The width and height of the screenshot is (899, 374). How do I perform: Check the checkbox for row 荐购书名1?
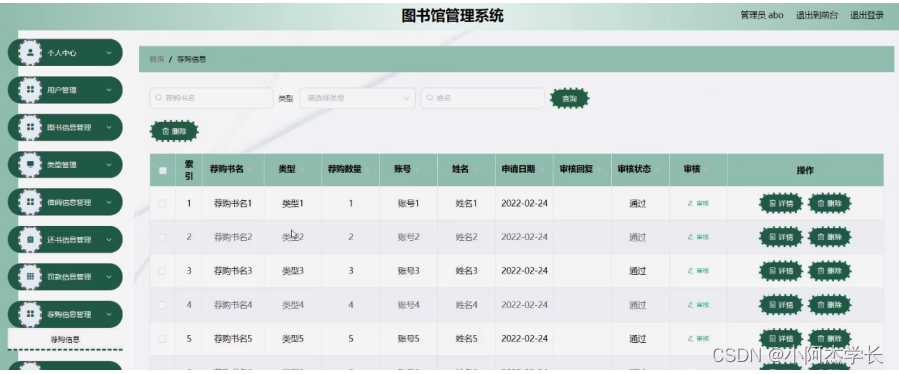(x=162, y=203)
